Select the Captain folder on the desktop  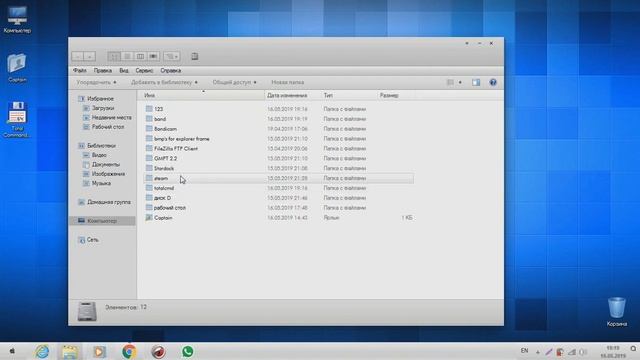(17, 68)
